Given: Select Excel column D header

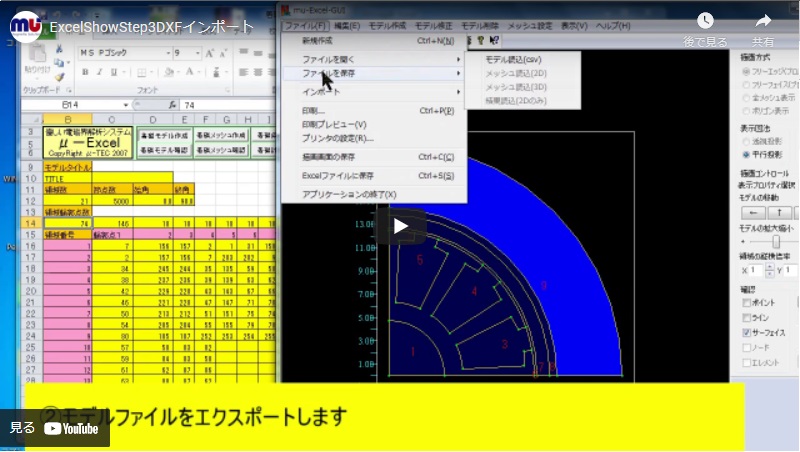Looking at the screenshot, I should tap(153, 119).
